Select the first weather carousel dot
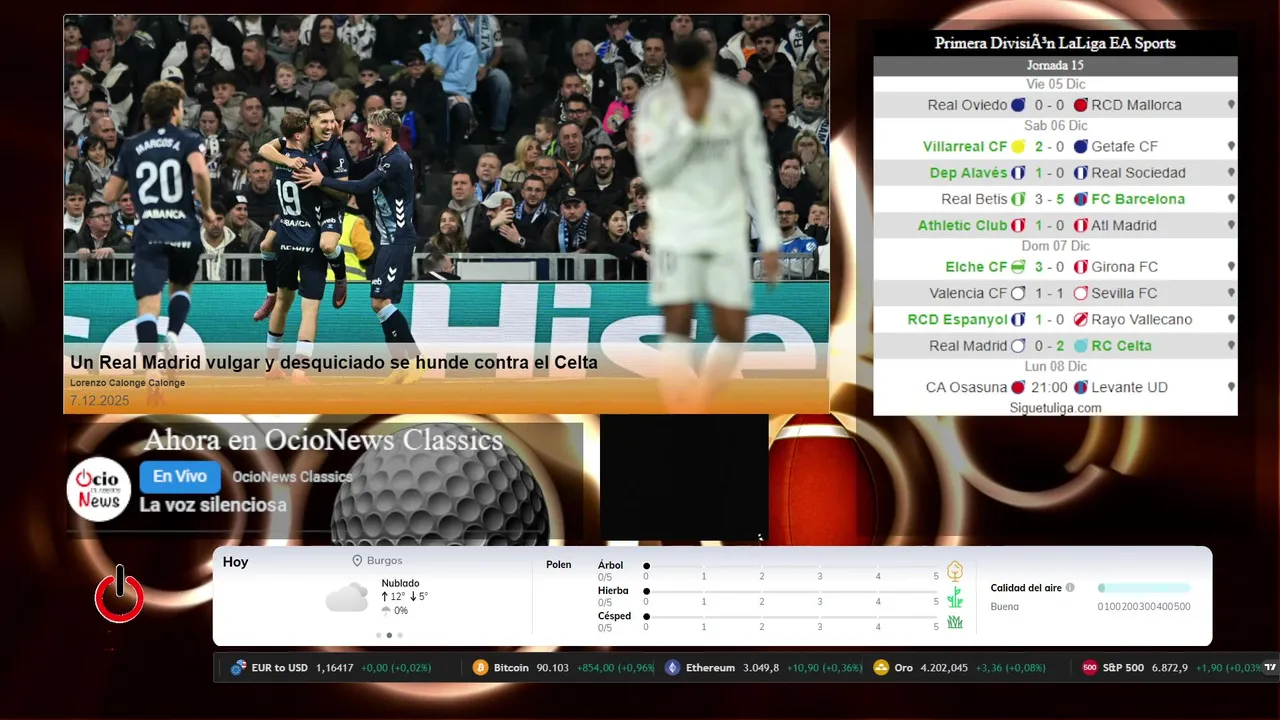 coord(378,635)
